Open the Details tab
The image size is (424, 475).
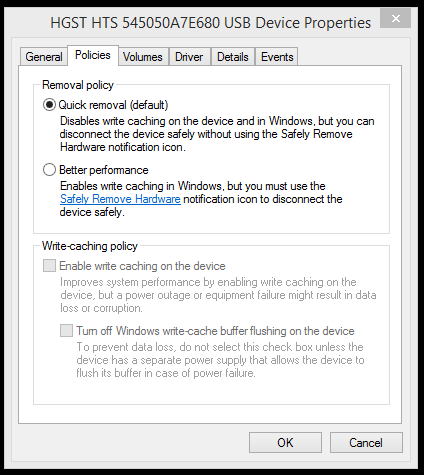pyautogui.click(x=233, y=57)
